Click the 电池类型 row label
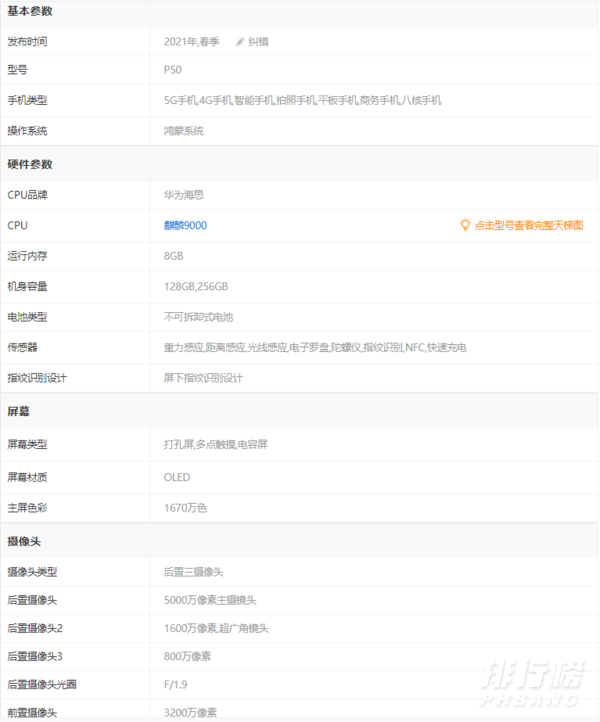The image size is (600, 722). (27, 317)
